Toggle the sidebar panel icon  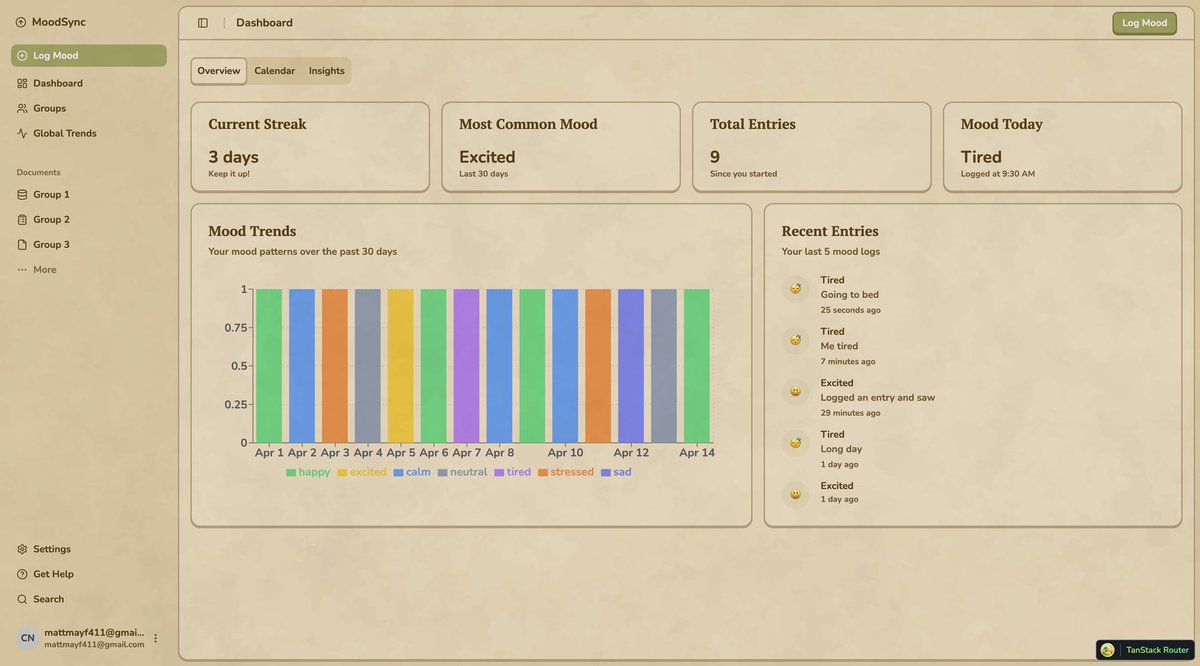point(203,23)
